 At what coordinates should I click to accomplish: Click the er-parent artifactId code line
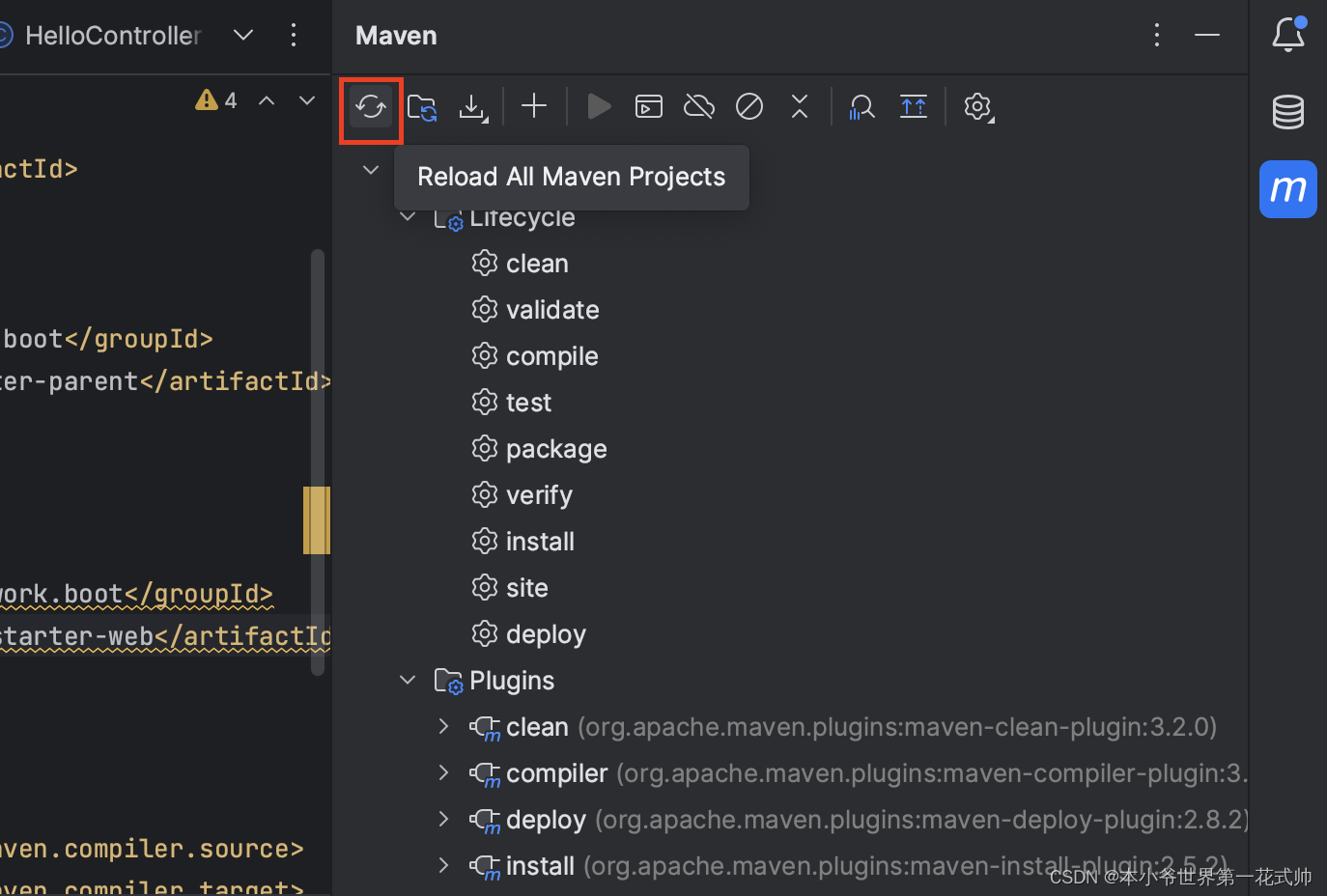165,381
